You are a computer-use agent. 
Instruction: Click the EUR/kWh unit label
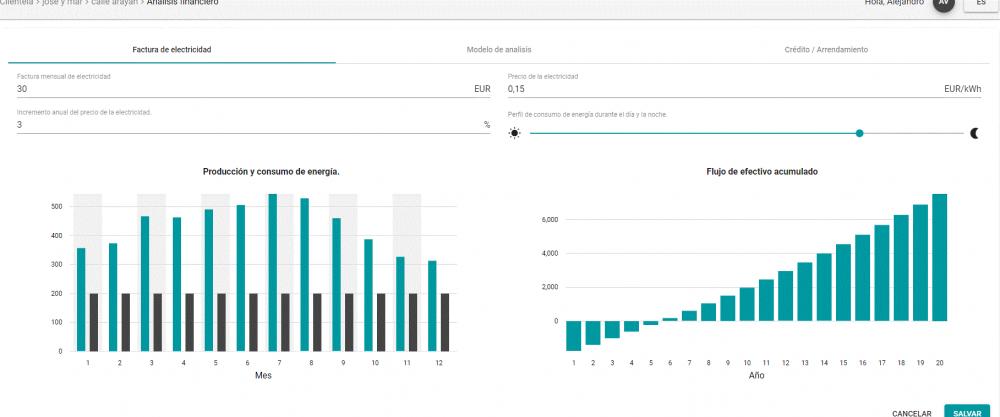tap(963, 89)
